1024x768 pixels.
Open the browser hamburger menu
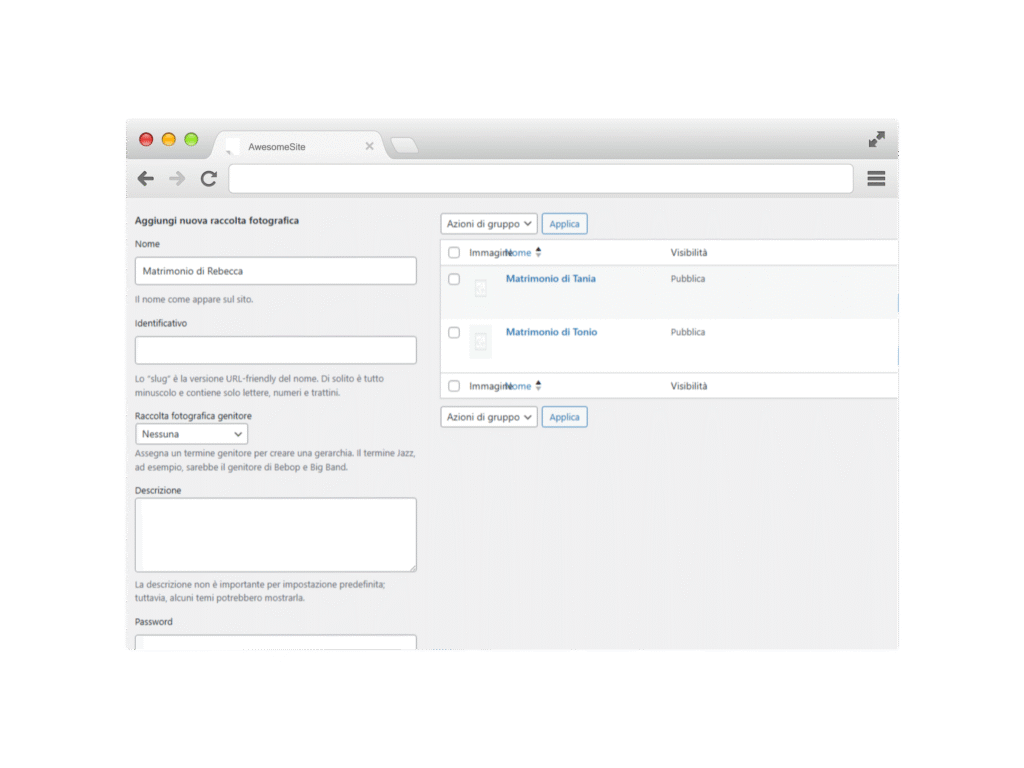(x=876, y=179)
